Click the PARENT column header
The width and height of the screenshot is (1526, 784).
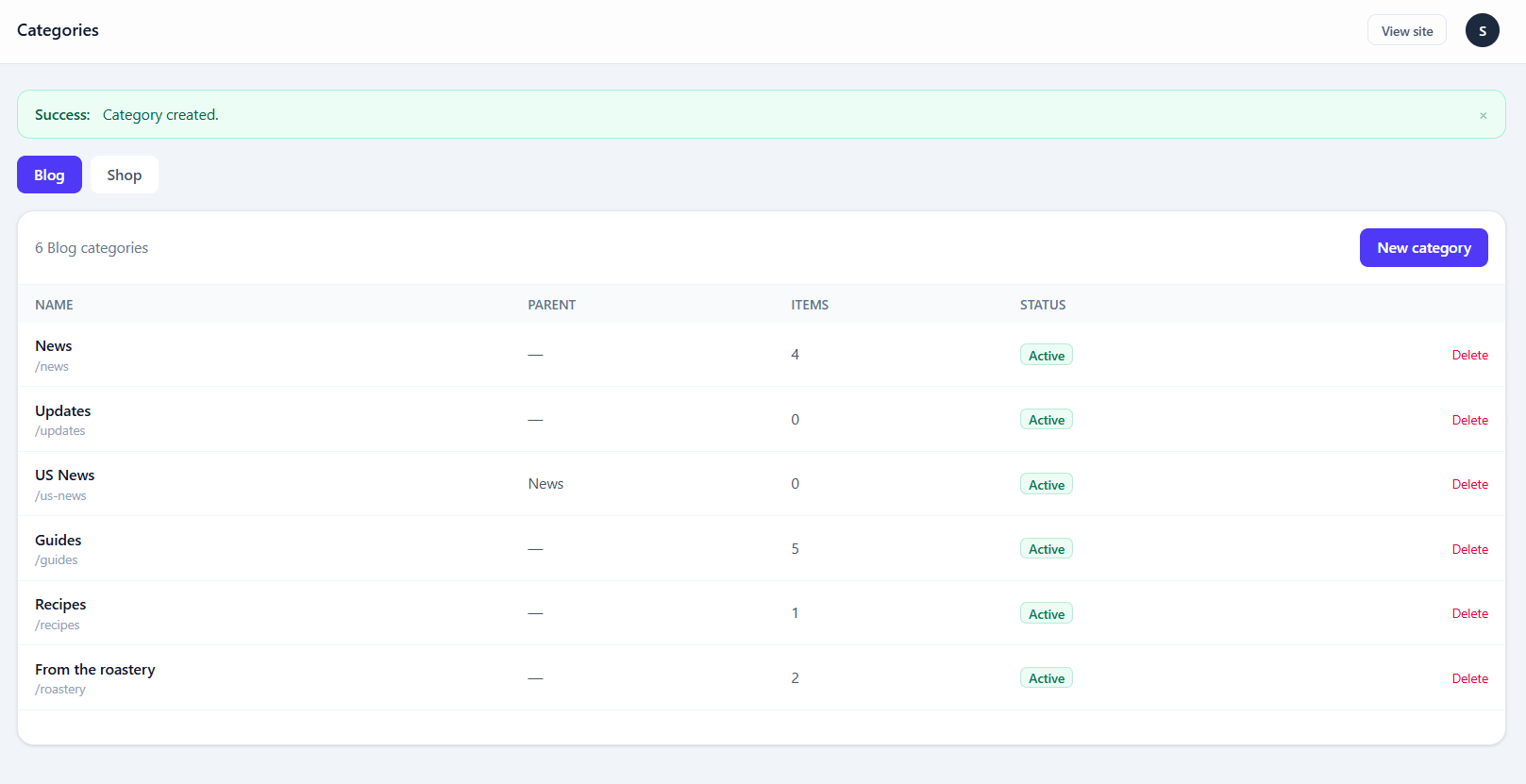pos(551,305)
